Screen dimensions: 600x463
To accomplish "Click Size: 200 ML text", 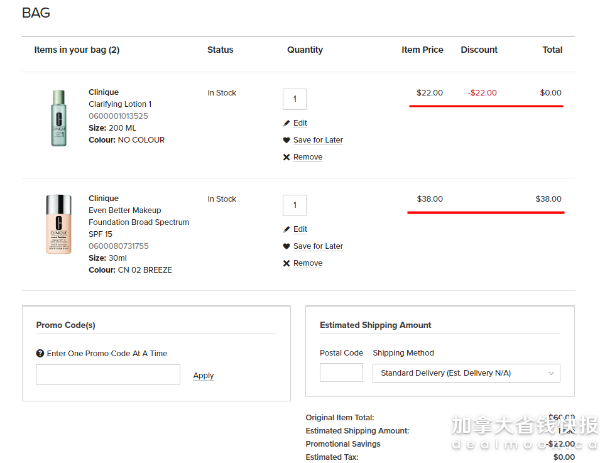I will [x=112, y=128].
